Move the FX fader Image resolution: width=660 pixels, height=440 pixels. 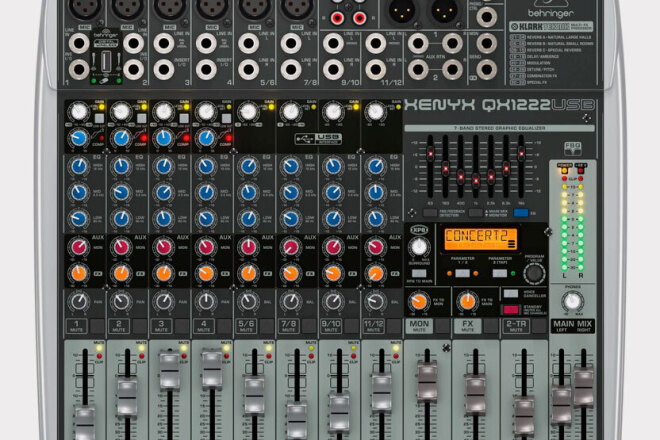click(476, 395)
